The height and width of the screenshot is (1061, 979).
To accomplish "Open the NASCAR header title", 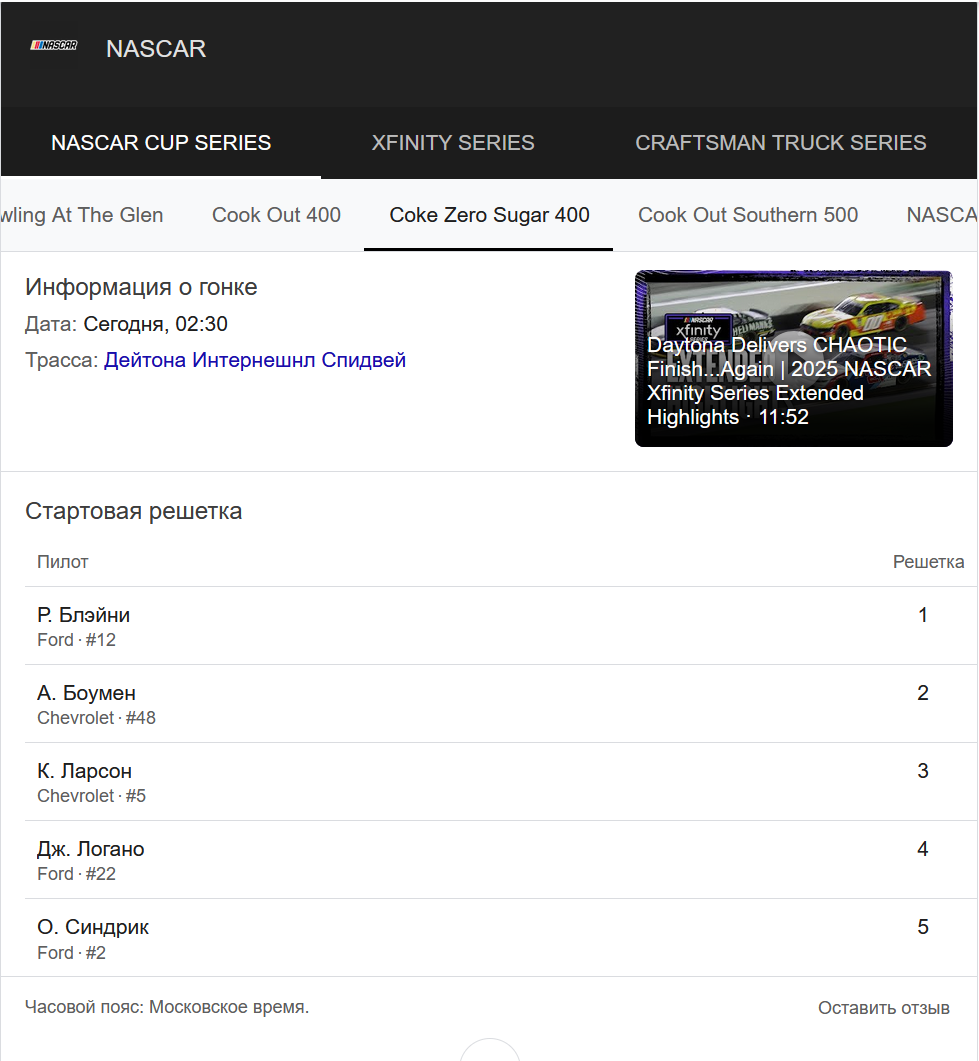I will pos(156,49).
